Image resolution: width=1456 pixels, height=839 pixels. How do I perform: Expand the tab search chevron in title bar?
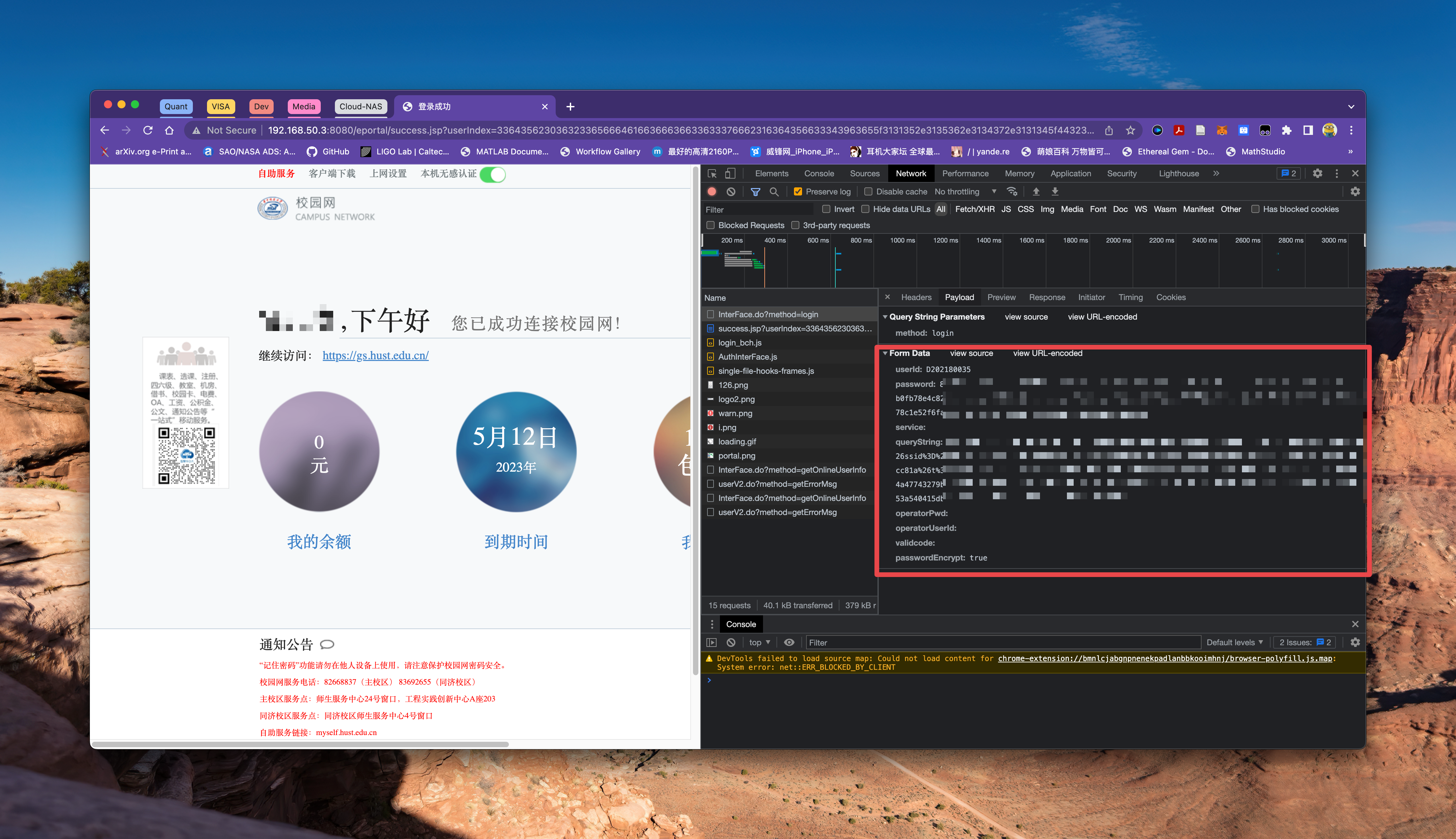point(1351,107)
